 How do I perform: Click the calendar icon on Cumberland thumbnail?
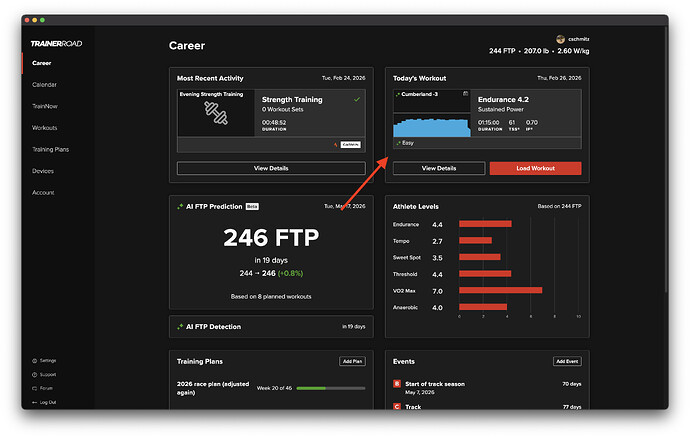tap(466, 94)
